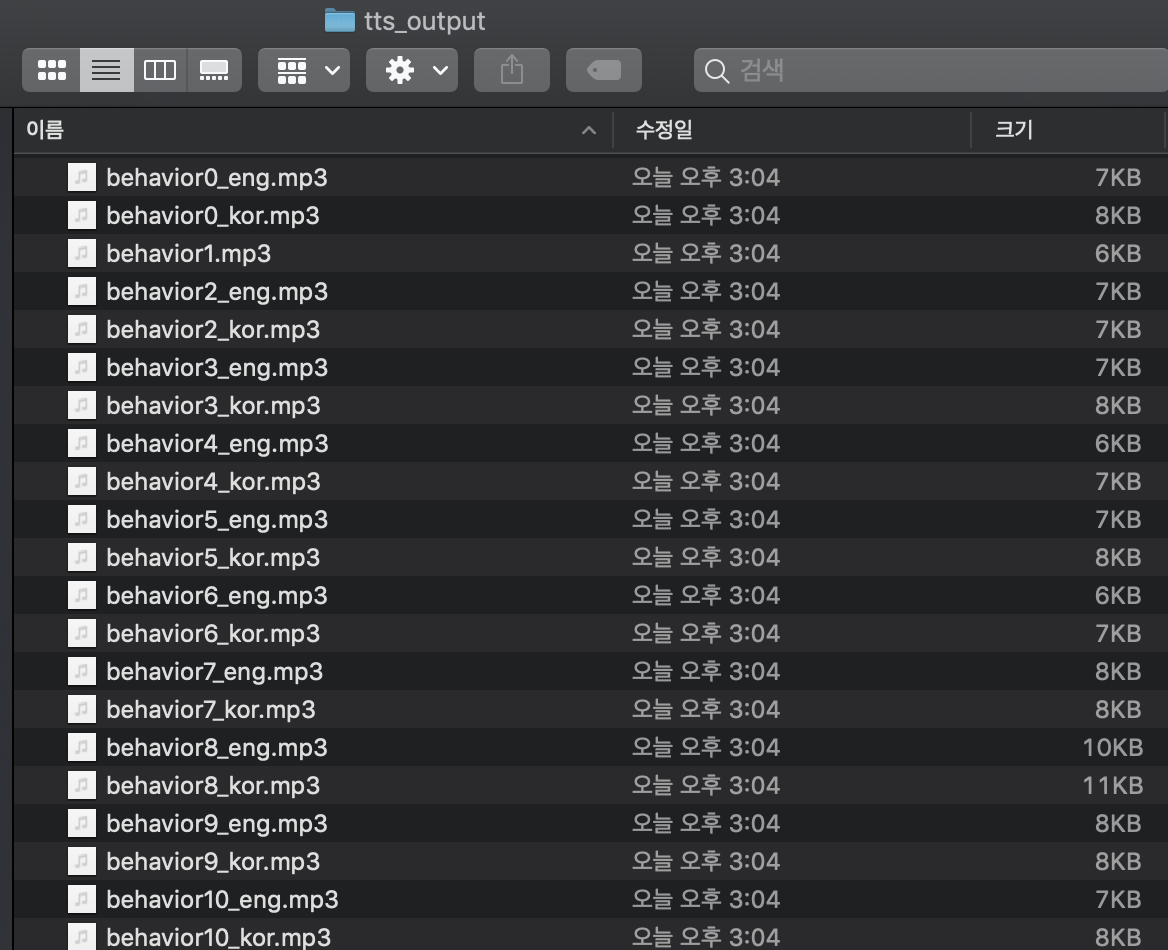
Task: Sort by the 크기 column header
Action: pos(1068,130)
